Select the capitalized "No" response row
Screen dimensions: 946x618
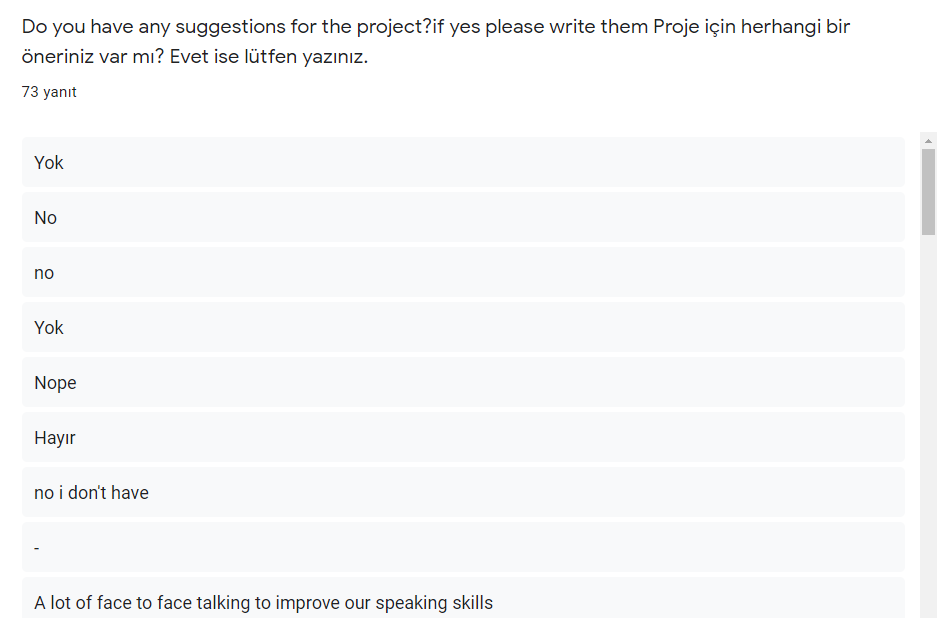tap(46, 217)
